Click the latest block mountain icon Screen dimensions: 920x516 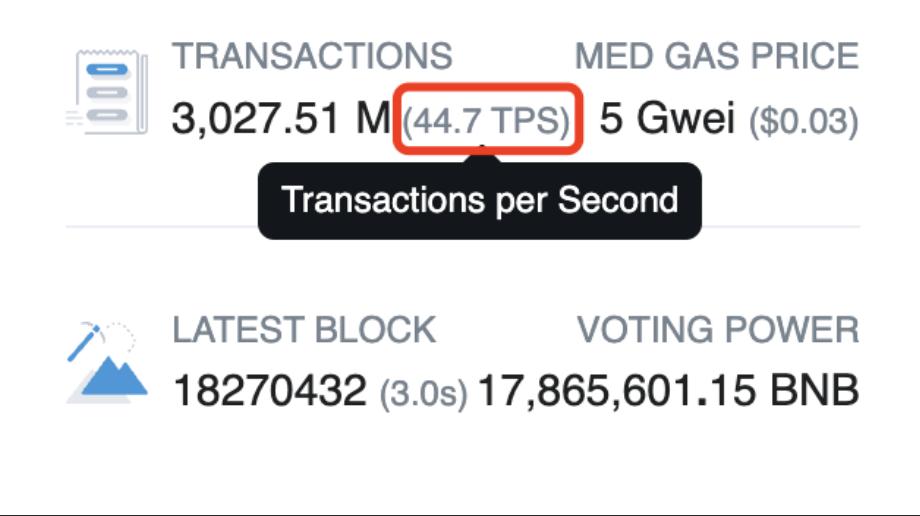click(x=108, y=366)
